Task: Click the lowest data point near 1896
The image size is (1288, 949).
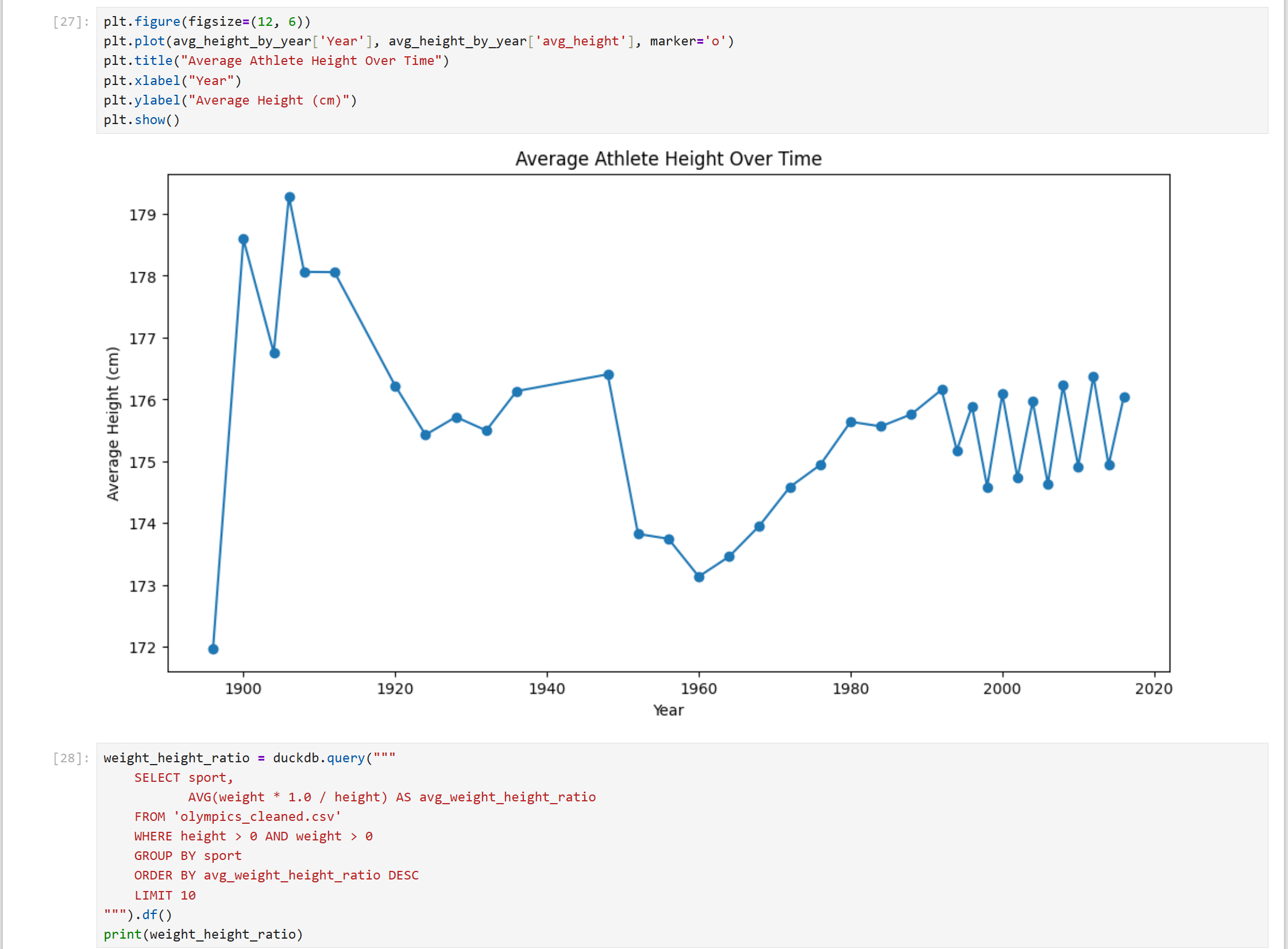Action: [213, 649]
